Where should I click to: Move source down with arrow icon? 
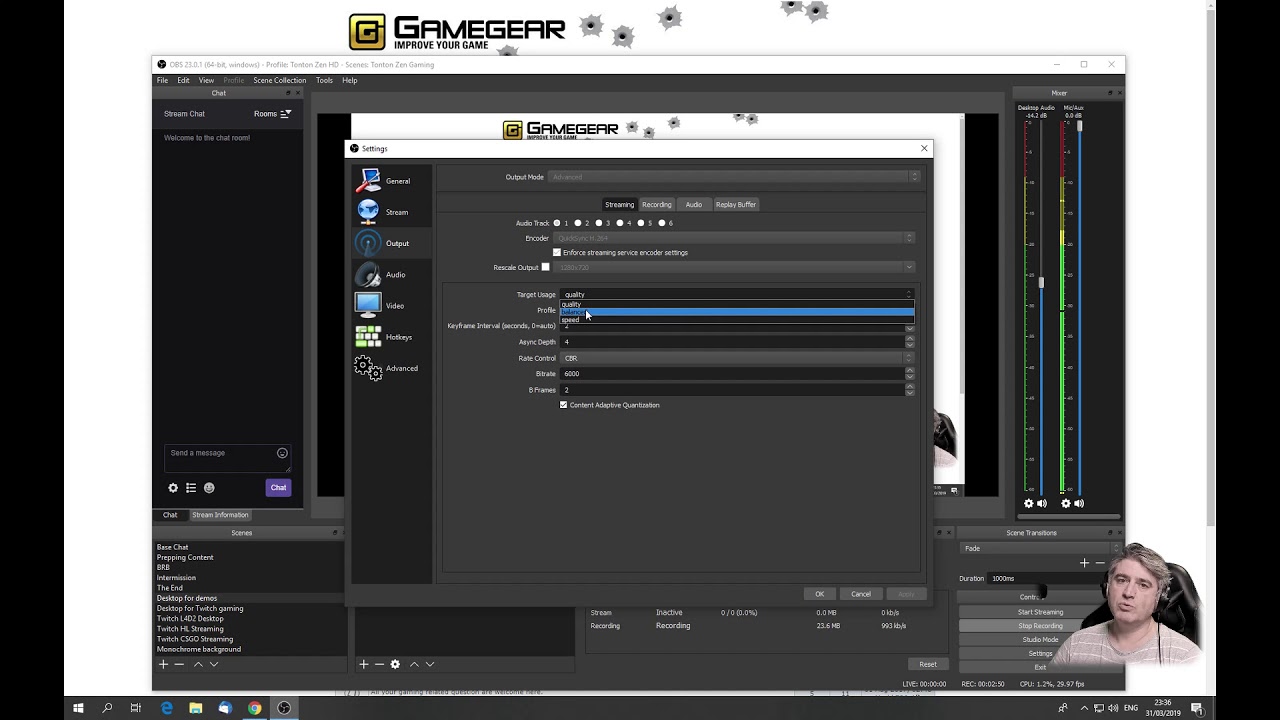coord(430,664)
